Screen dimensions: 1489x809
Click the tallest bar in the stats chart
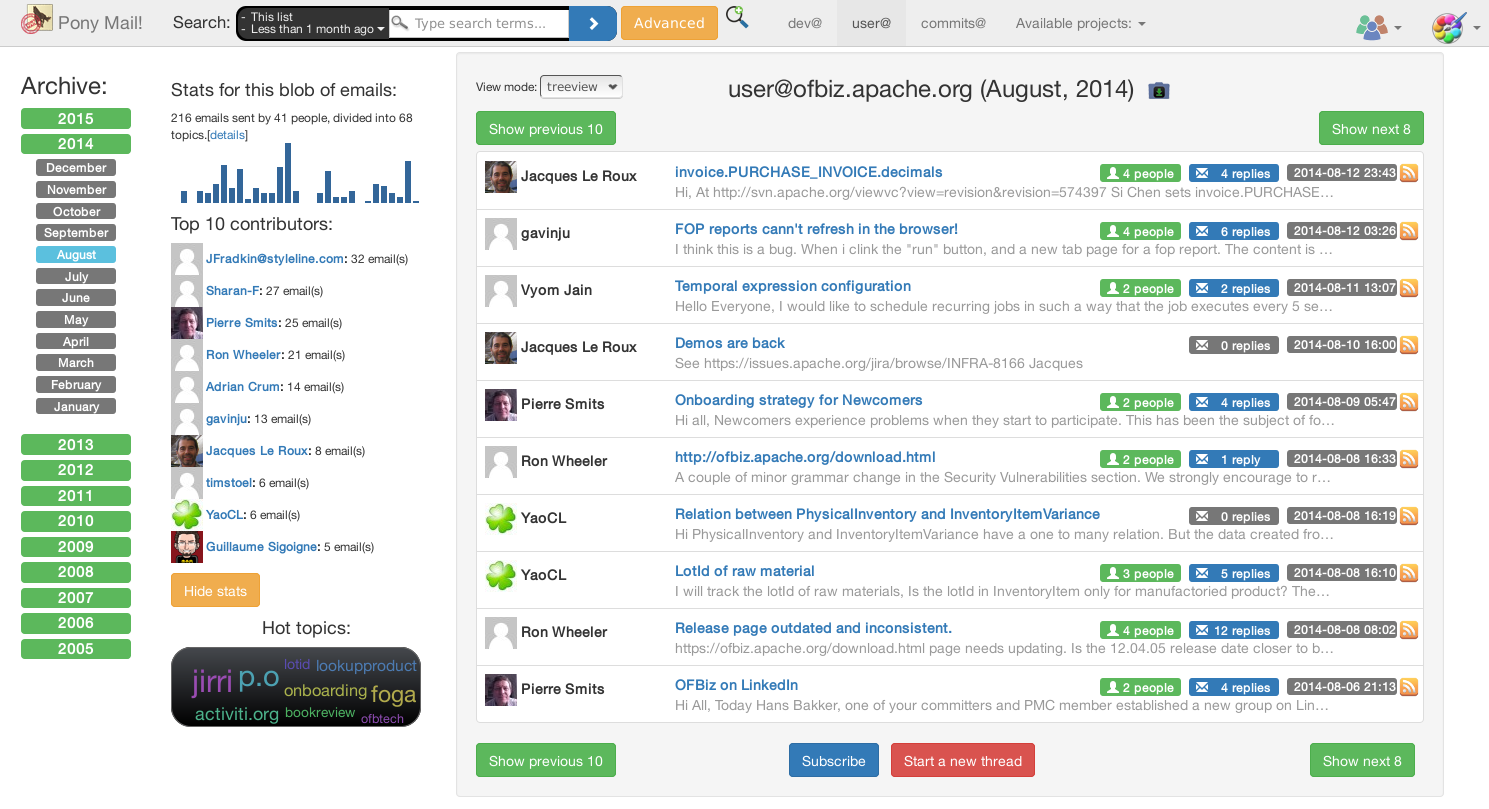[288, 173]
